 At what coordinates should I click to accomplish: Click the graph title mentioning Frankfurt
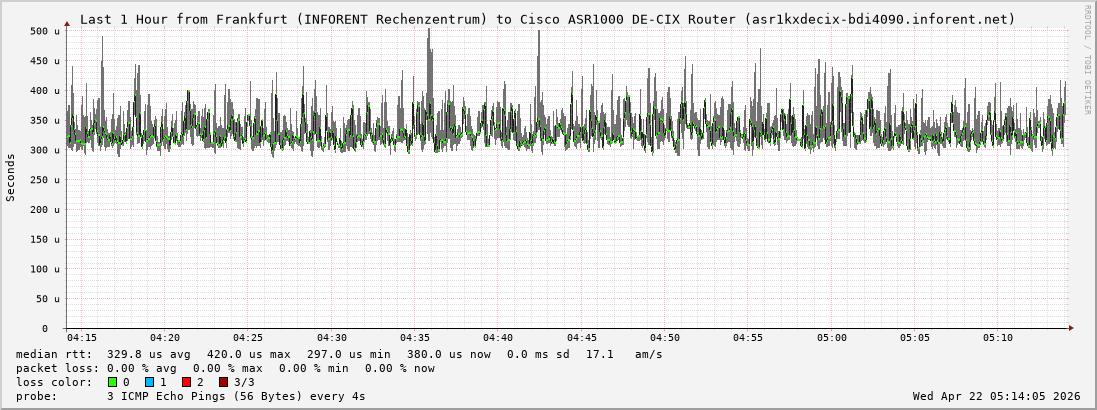tap(547, 19)
